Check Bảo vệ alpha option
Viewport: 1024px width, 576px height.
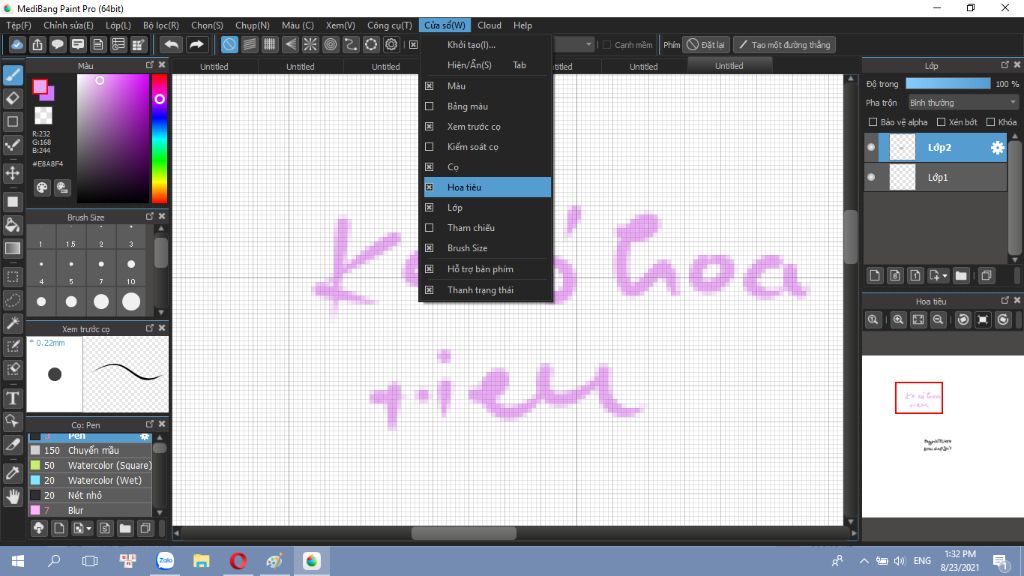(873, 122)
